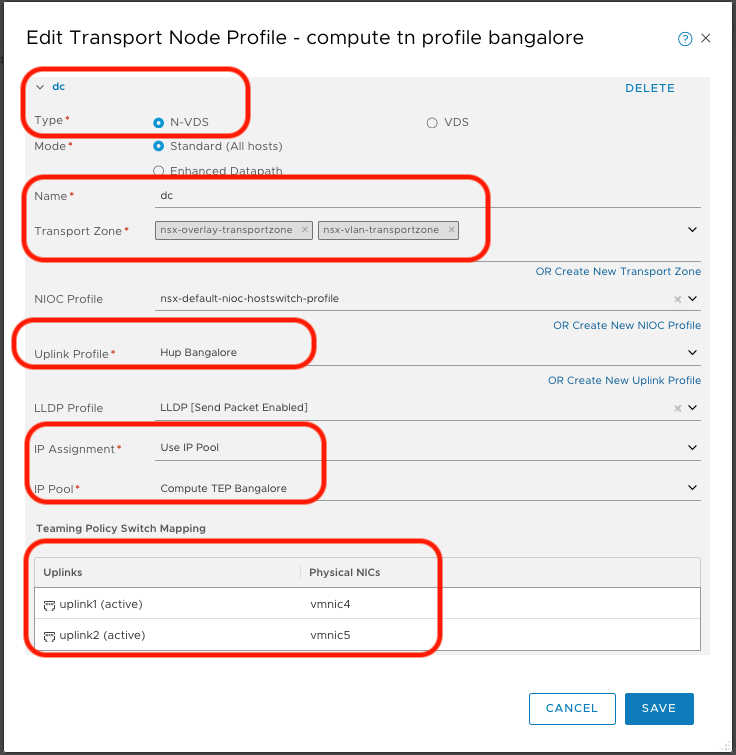Screen dimensions: 736x755
Task: Remove nsx-overlay-transportzone tag
Action: 305,230
